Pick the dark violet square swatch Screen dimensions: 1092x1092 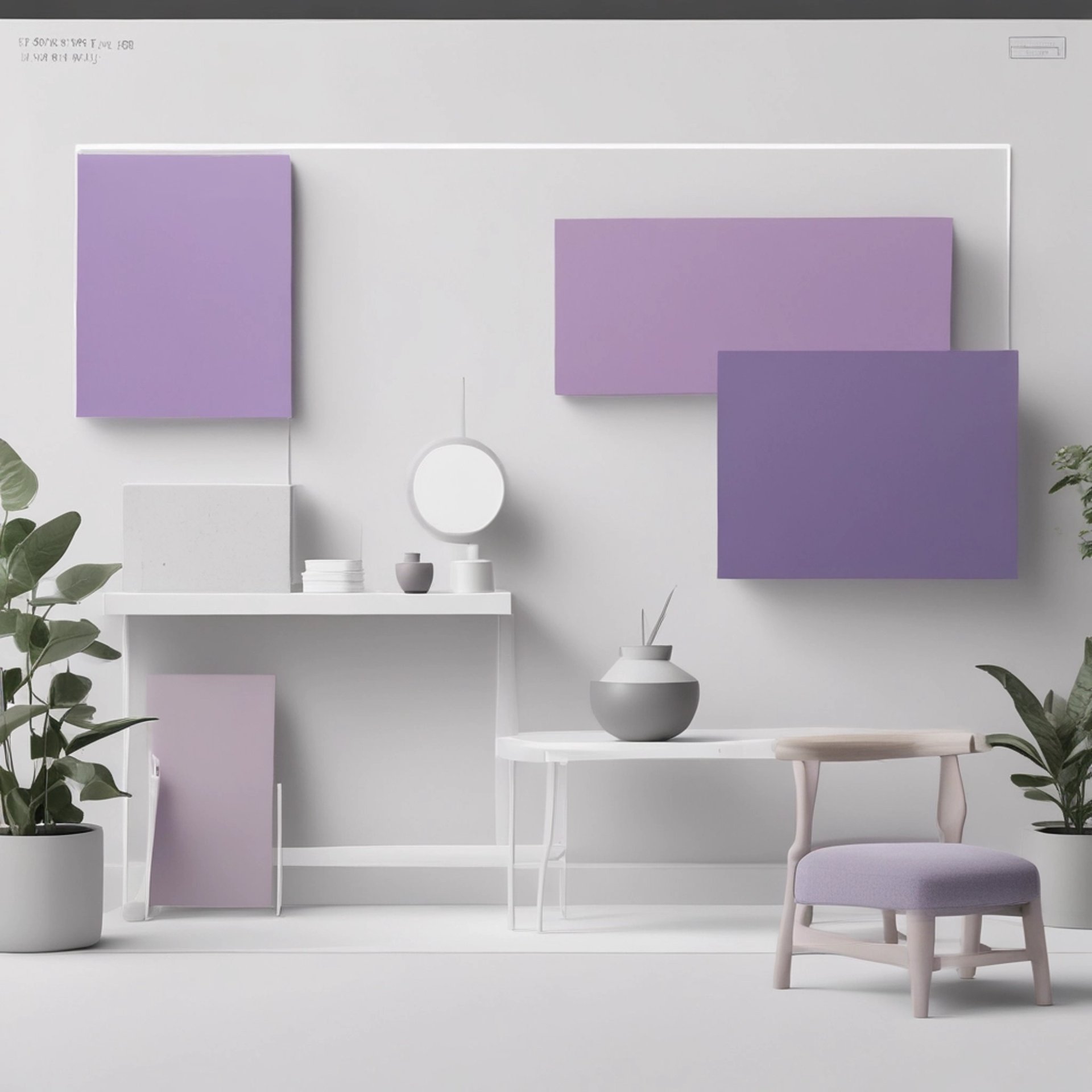(867, 464)
